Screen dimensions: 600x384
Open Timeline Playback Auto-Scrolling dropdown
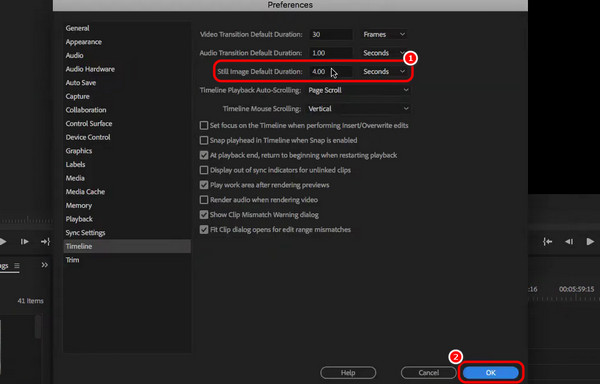click(x=358, y=90)
